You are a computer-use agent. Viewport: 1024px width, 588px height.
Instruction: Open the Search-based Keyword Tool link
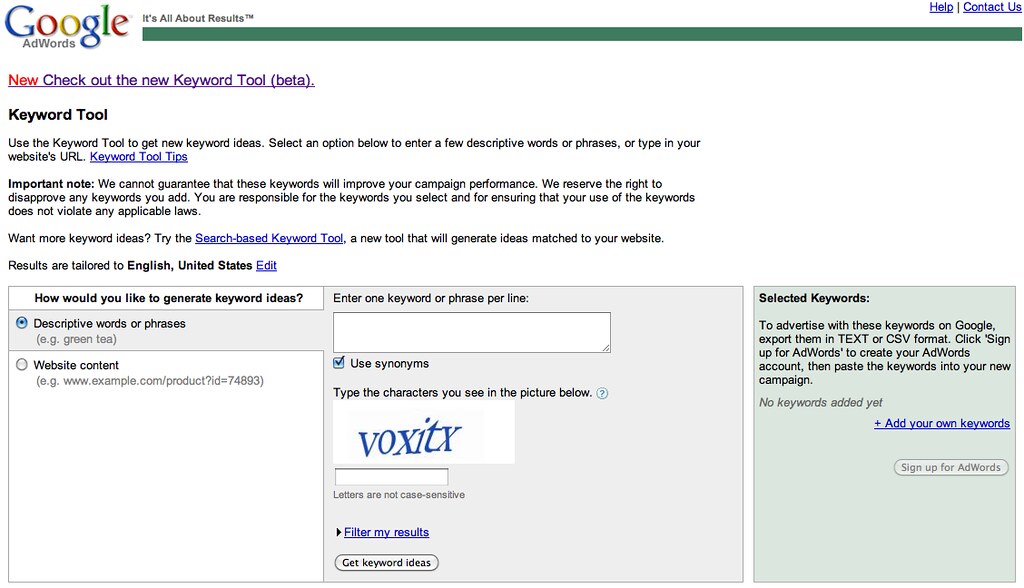click(269, 238)
